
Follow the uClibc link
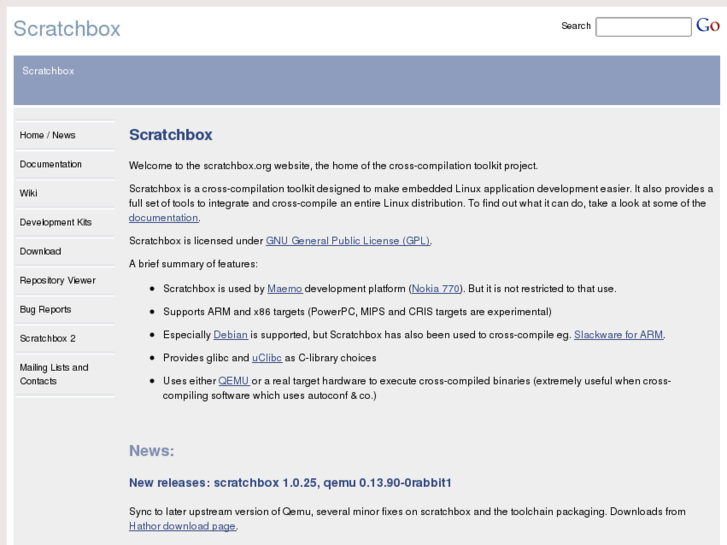tap(267, 358)
